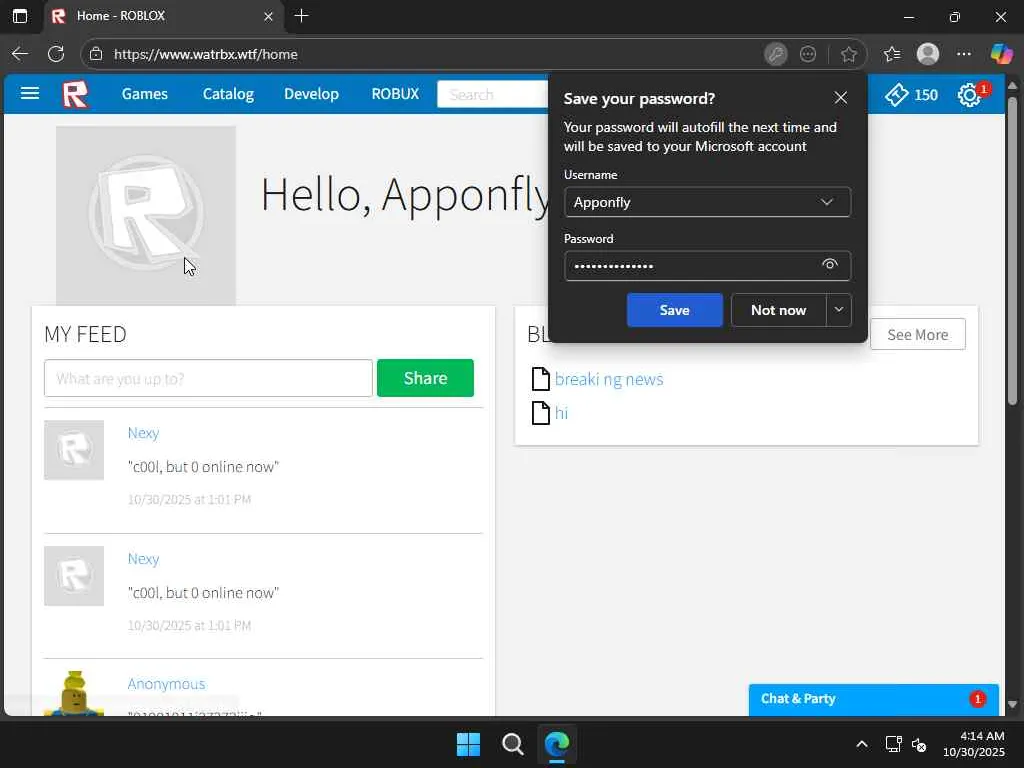Click the Anonymous avatar thumbnail
The image size is (1024, 768).
pyautogui.click(x=74, y=694)
